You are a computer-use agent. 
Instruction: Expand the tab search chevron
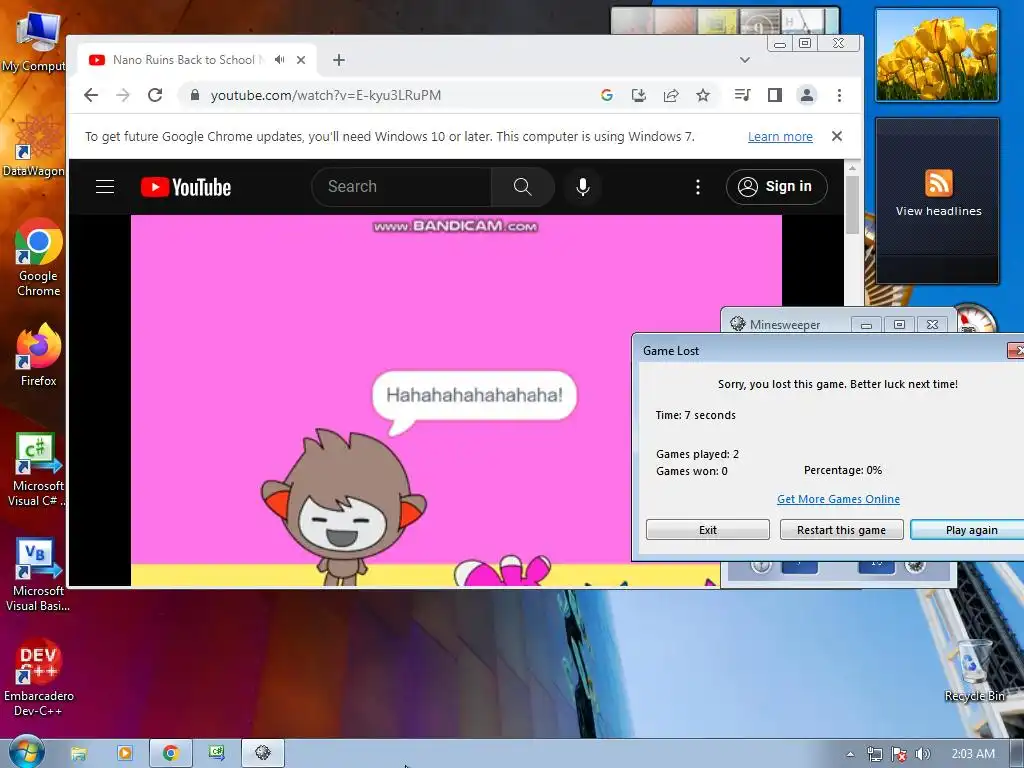point(744,60)
